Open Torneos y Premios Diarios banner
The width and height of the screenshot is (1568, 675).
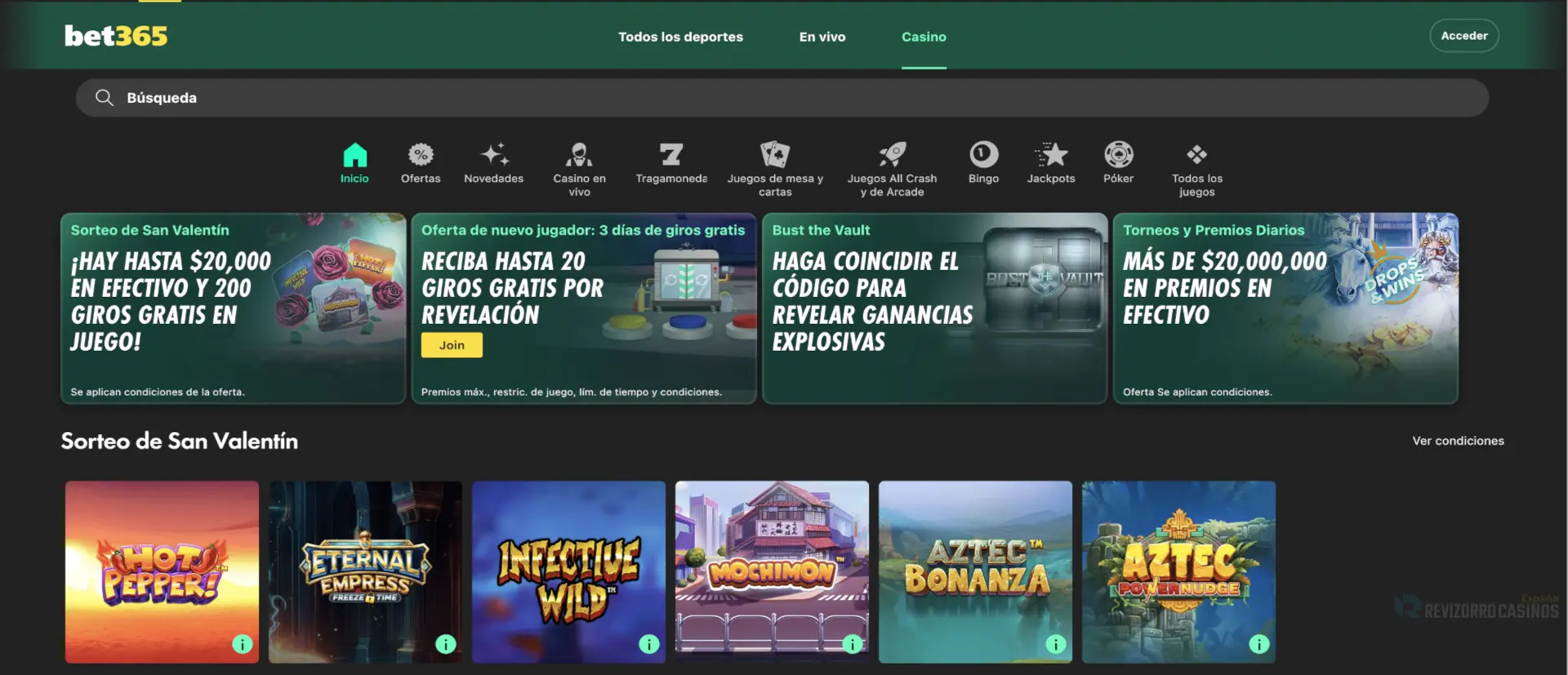point(1285,309)
